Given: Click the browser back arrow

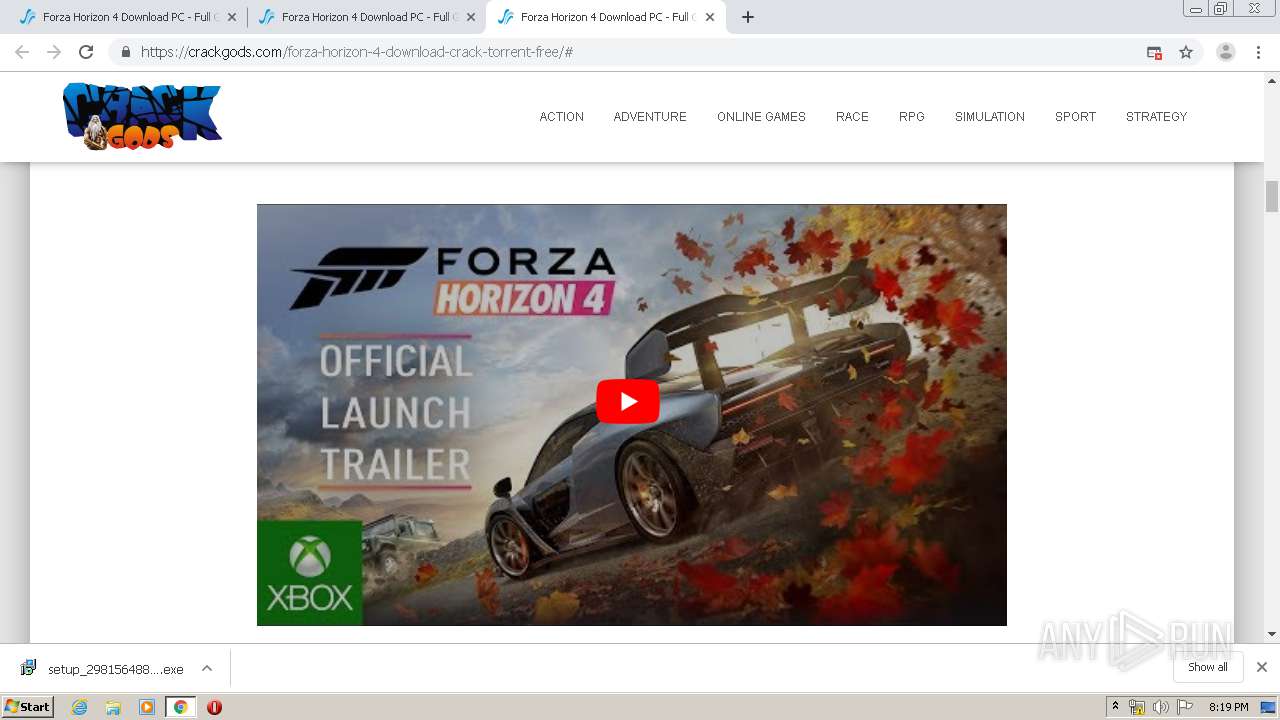Looking at the screenshot, I should click(22, 52).
